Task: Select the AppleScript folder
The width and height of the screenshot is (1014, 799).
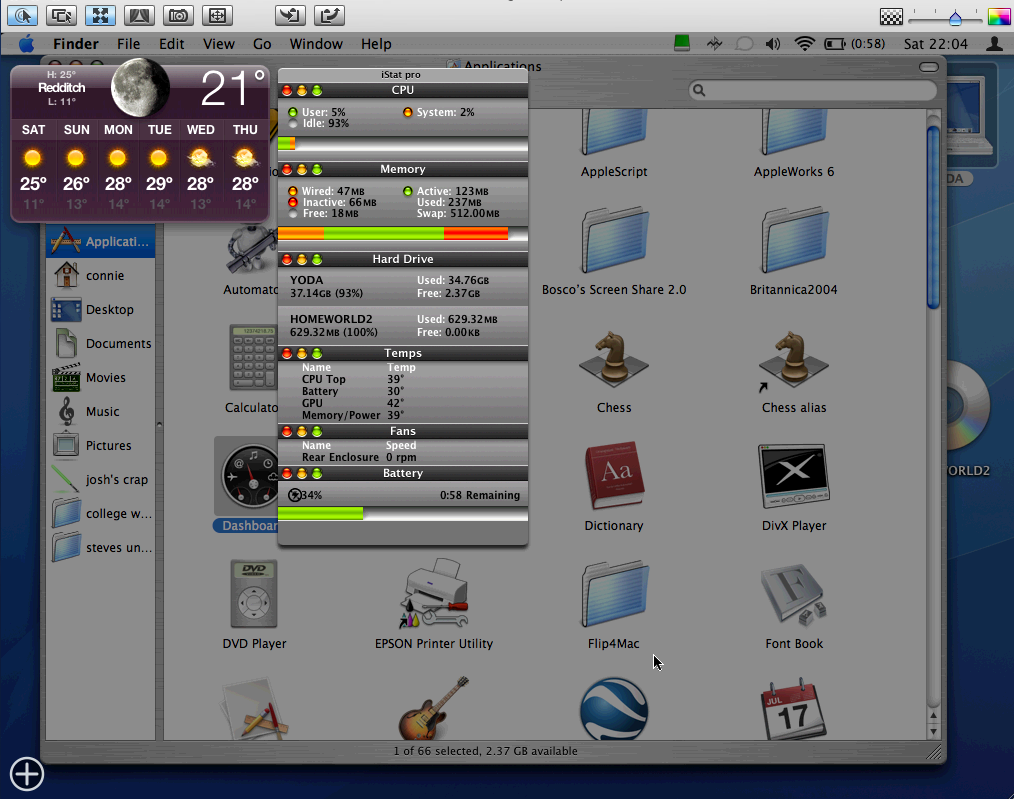Action: click(x=614, y=133)
